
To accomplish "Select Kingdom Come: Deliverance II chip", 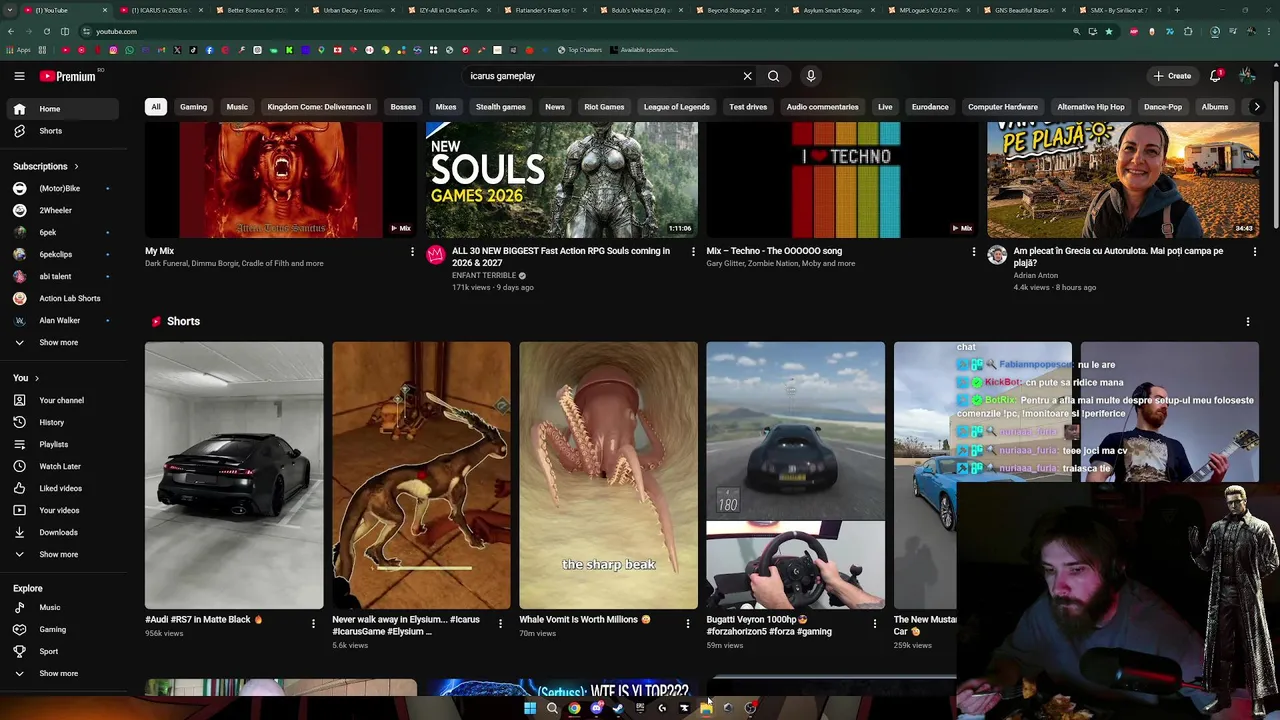I will [319, 107].
